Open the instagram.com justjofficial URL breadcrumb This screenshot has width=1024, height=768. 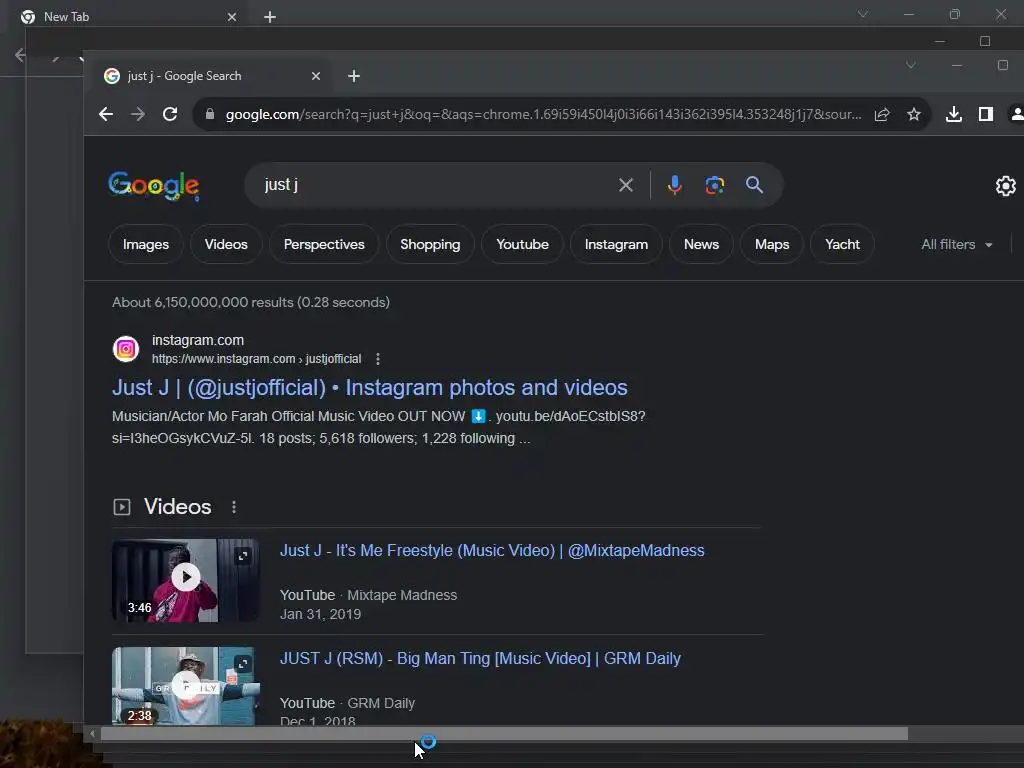(x=256, y=359)
